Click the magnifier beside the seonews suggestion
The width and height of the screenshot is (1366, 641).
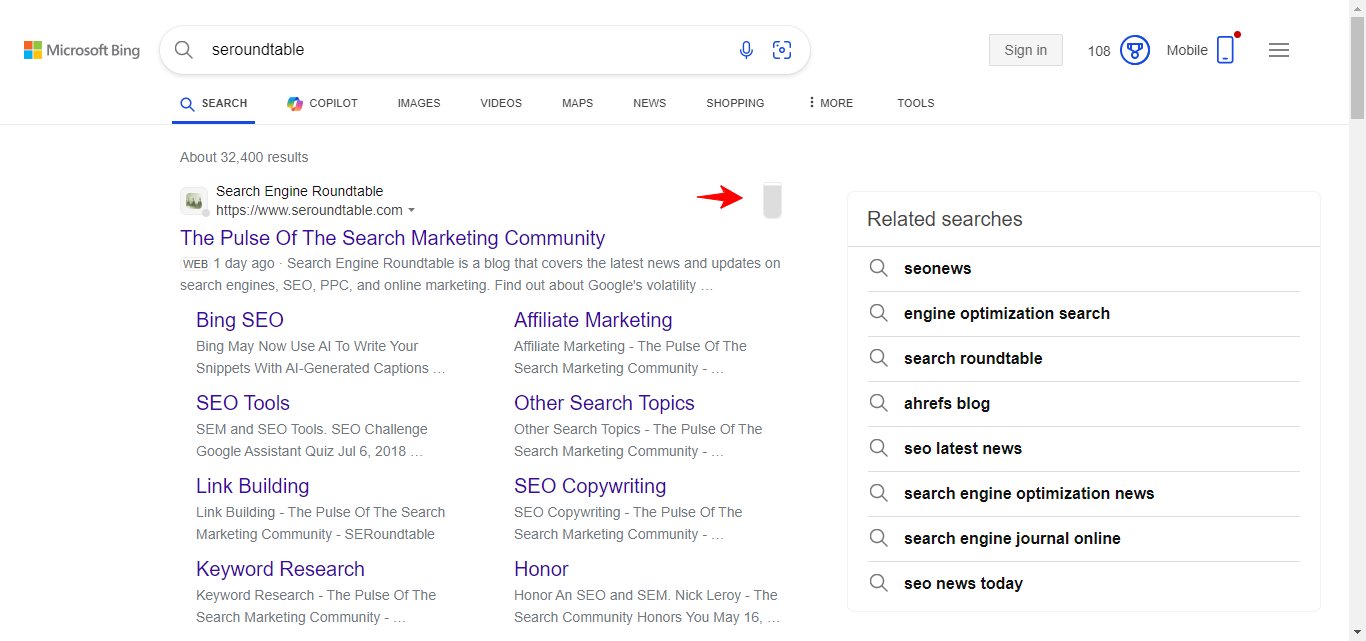pos(879,268)
